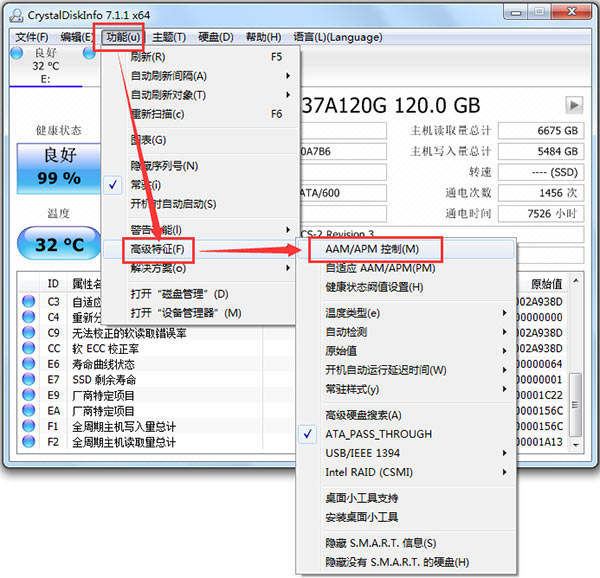600x578 pixels.
Task: Click the SMART list scrollbar thumb
Action: (575, 404)
